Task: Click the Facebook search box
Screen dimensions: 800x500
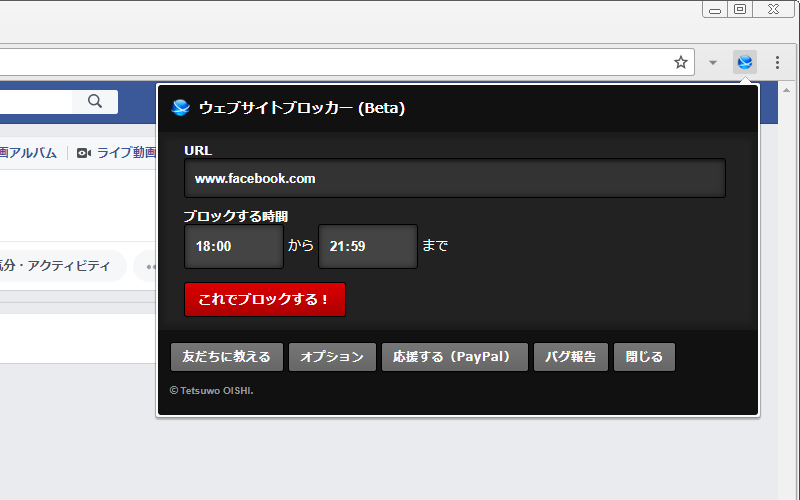Action: click(x=36, y=101)
